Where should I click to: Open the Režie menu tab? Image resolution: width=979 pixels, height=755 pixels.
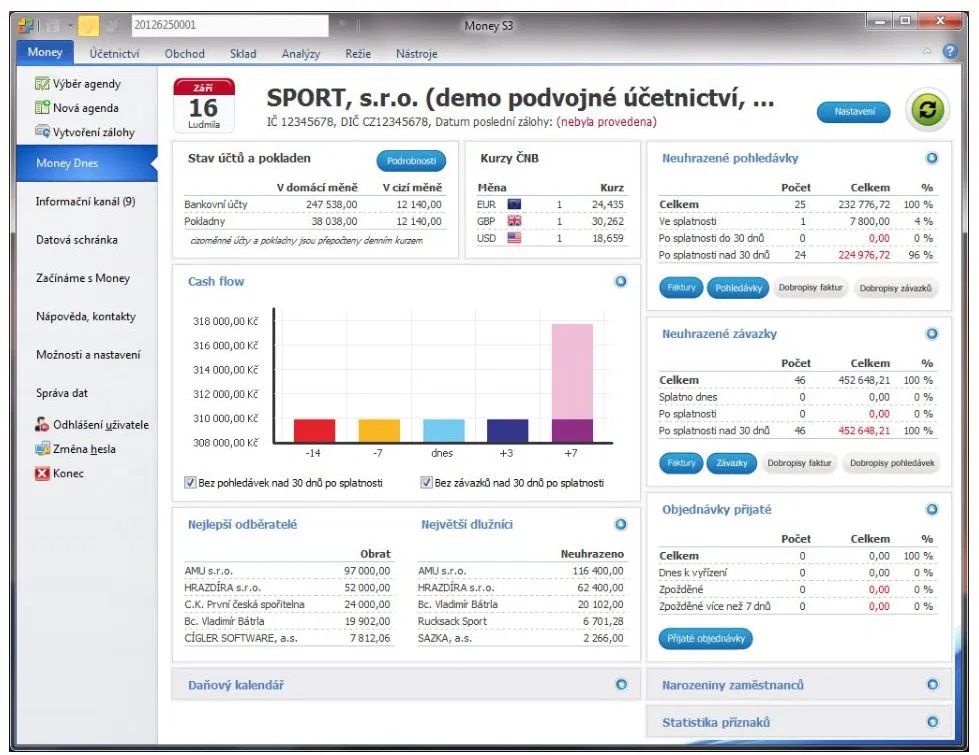(x=358, y=54)
